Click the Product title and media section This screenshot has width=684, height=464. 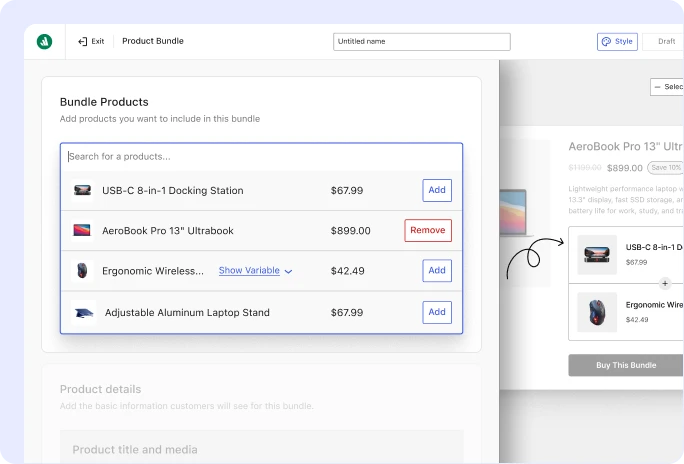coord(261,447)
